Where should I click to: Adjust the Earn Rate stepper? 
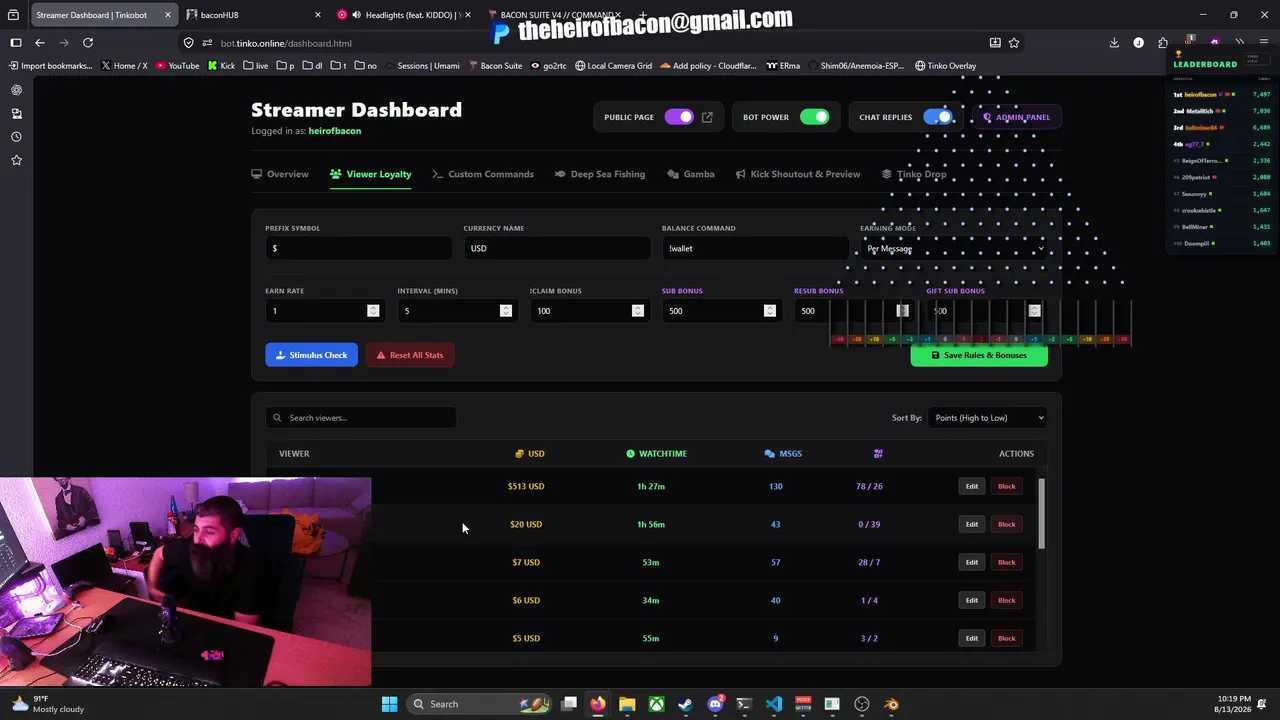[373, 311]
